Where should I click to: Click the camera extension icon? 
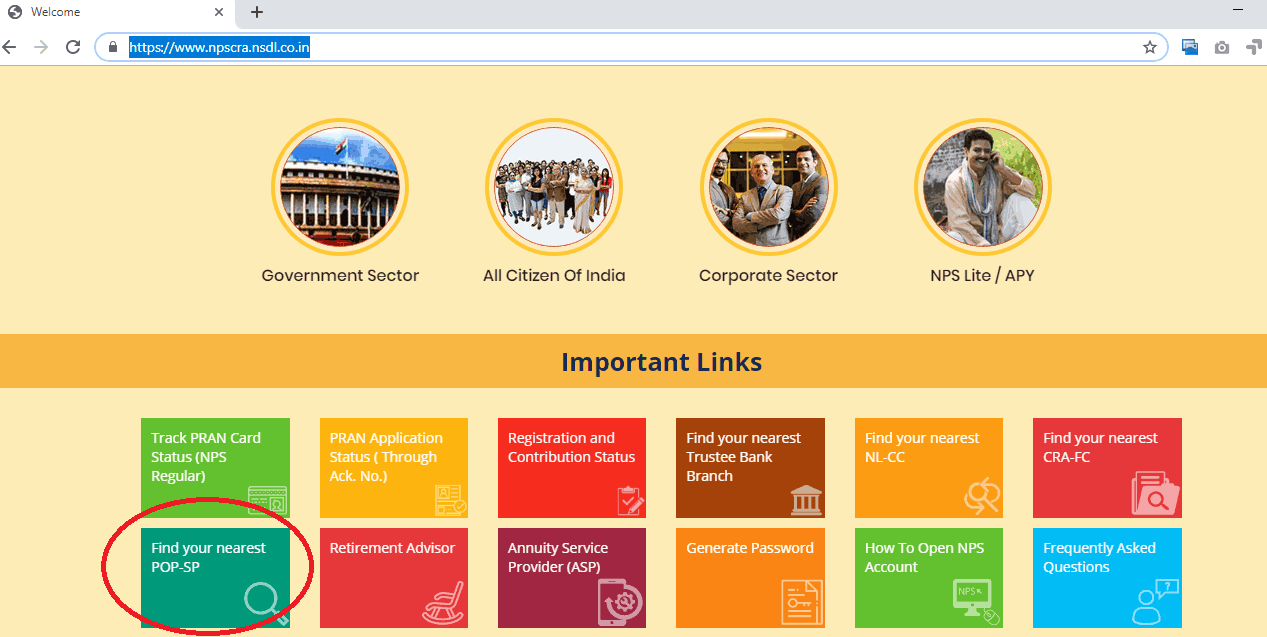coord(1222,47)
